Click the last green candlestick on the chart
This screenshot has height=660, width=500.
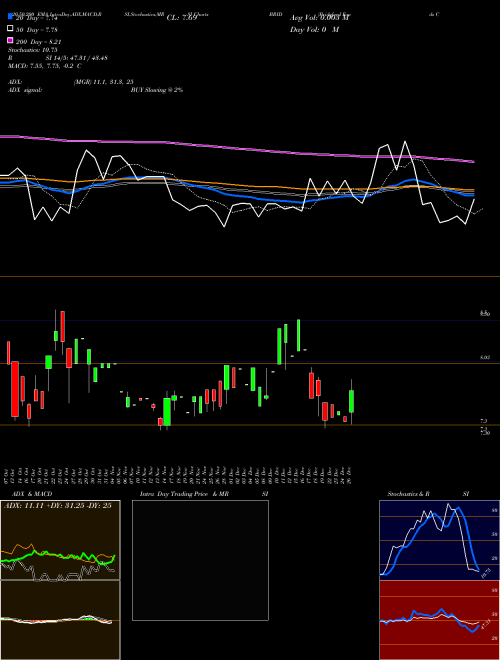(x=351, y=401)
